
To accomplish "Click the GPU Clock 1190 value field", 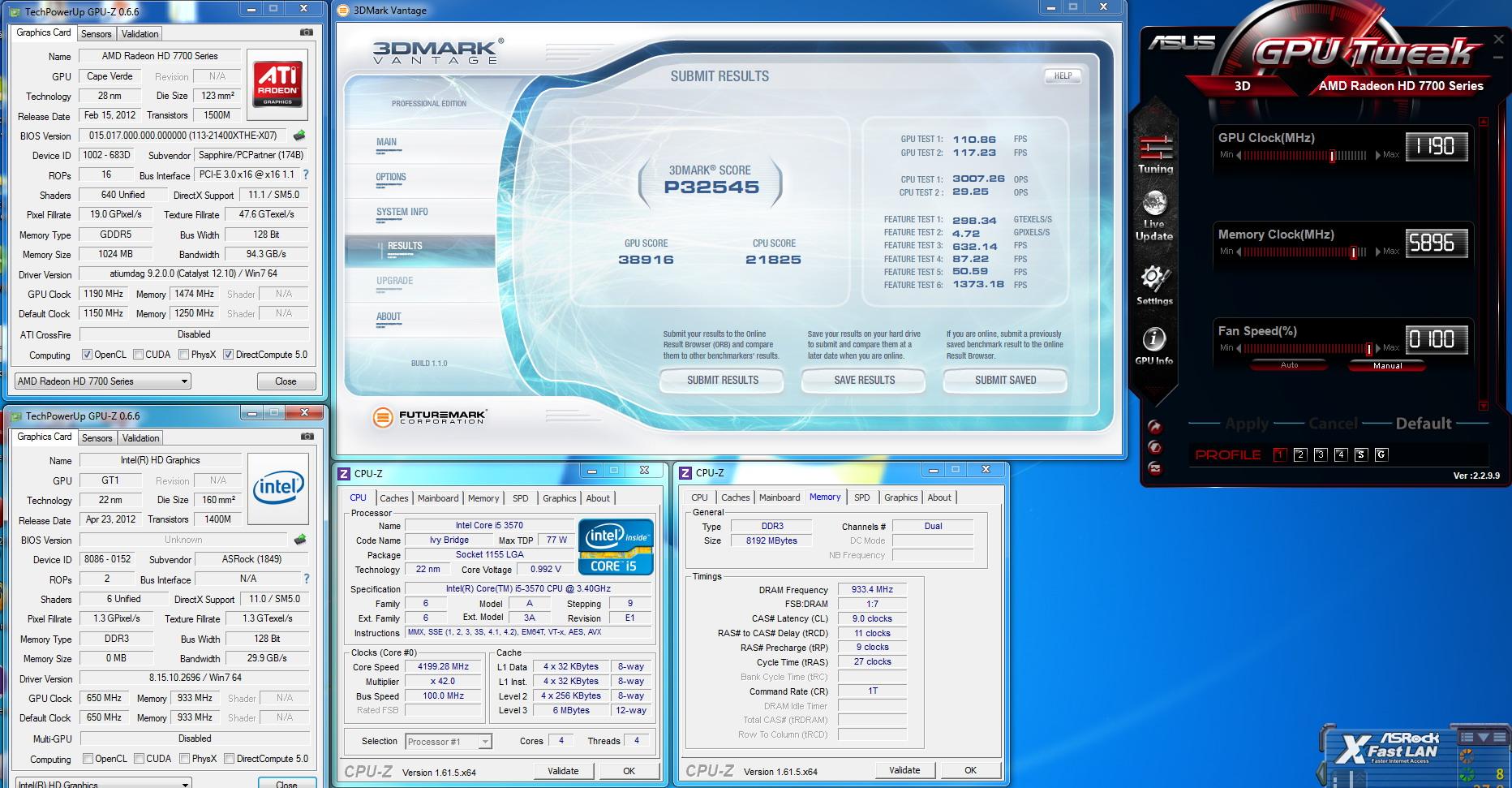I will 1436,147.
